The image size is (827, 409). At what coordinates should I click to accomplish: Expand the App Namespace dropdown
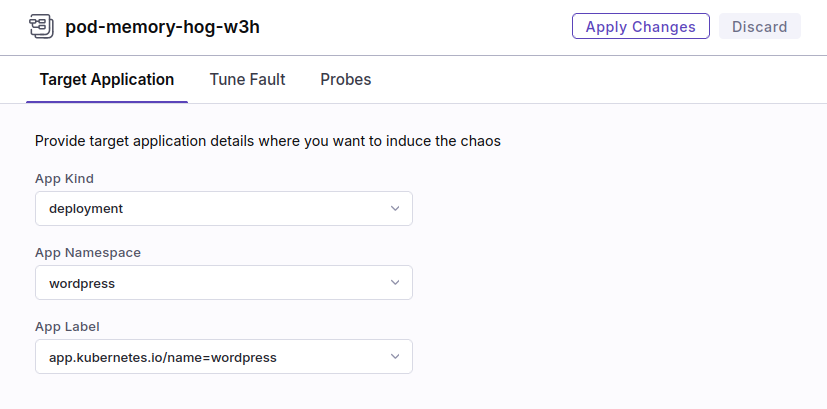223,283
